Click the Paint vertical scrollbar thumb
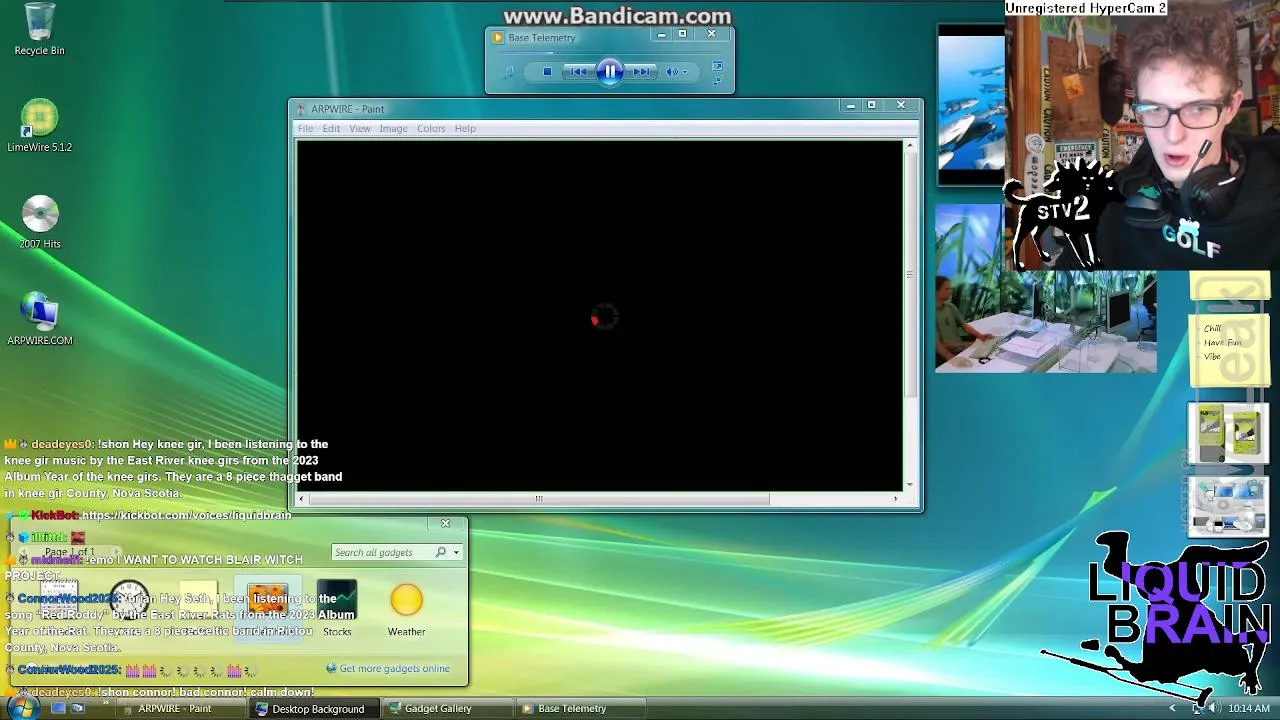Screen dimensions: 1280x720 point(909,275)
